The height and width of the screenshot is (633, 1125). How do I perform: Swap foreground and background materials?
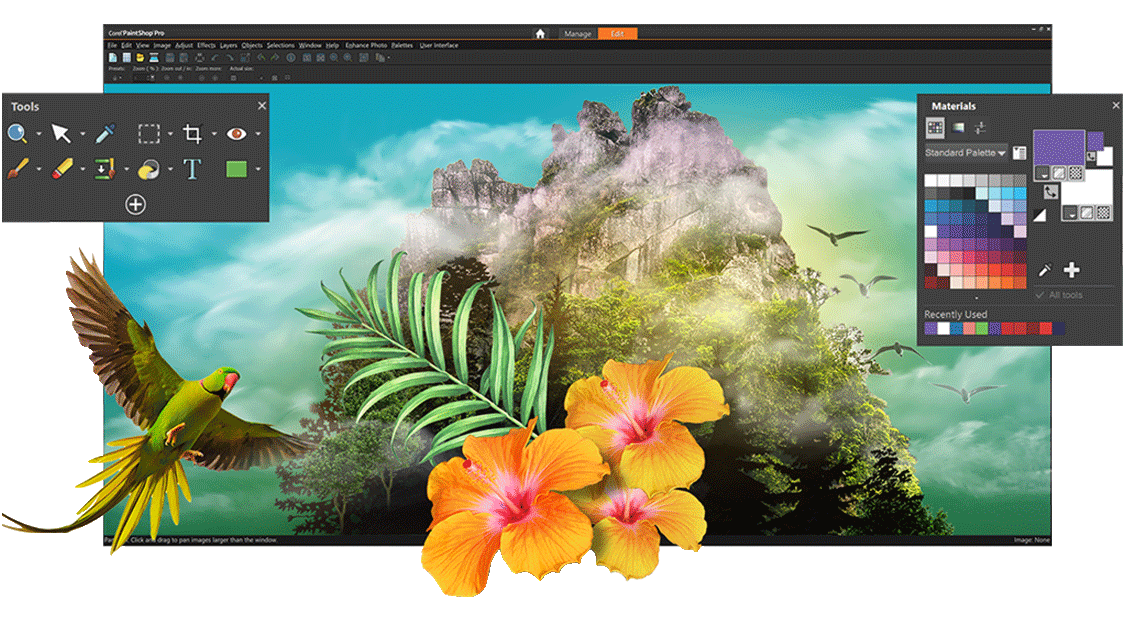(x=1051, y=192)
